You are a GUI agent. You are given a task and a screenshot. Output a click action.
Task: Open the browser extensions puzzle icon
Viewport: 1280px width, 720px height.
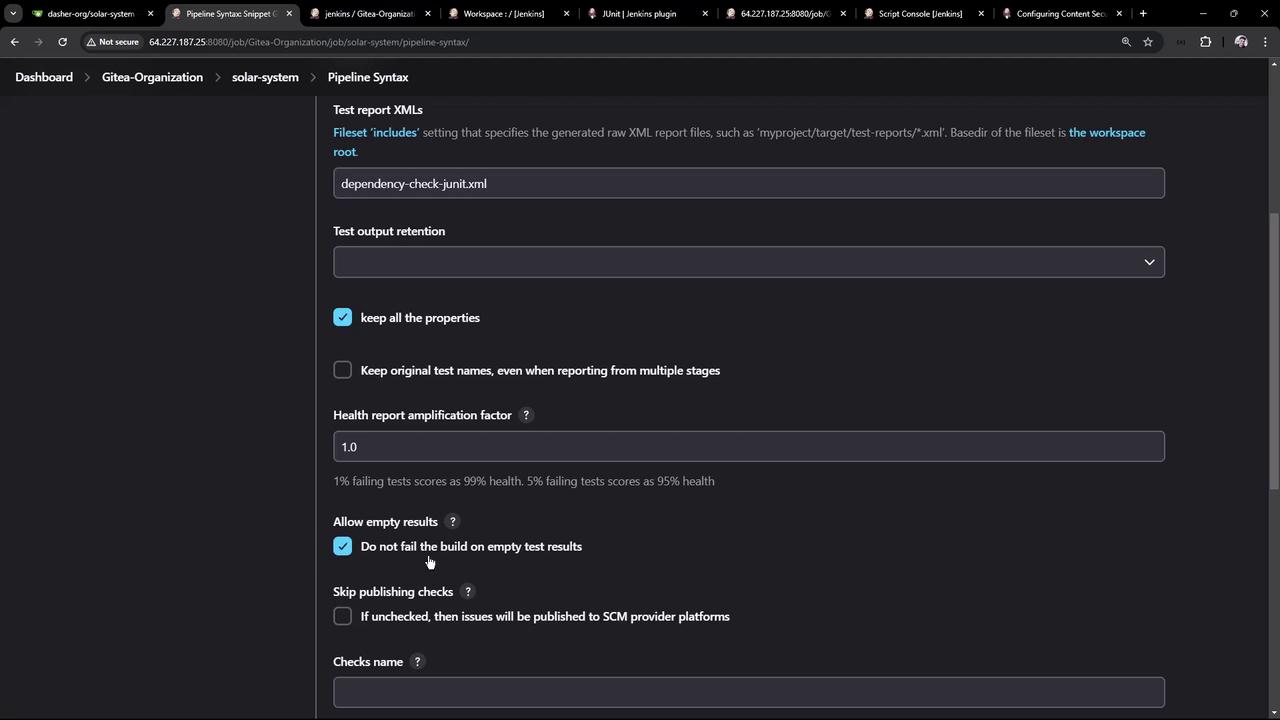click(x=1205, y=42)
